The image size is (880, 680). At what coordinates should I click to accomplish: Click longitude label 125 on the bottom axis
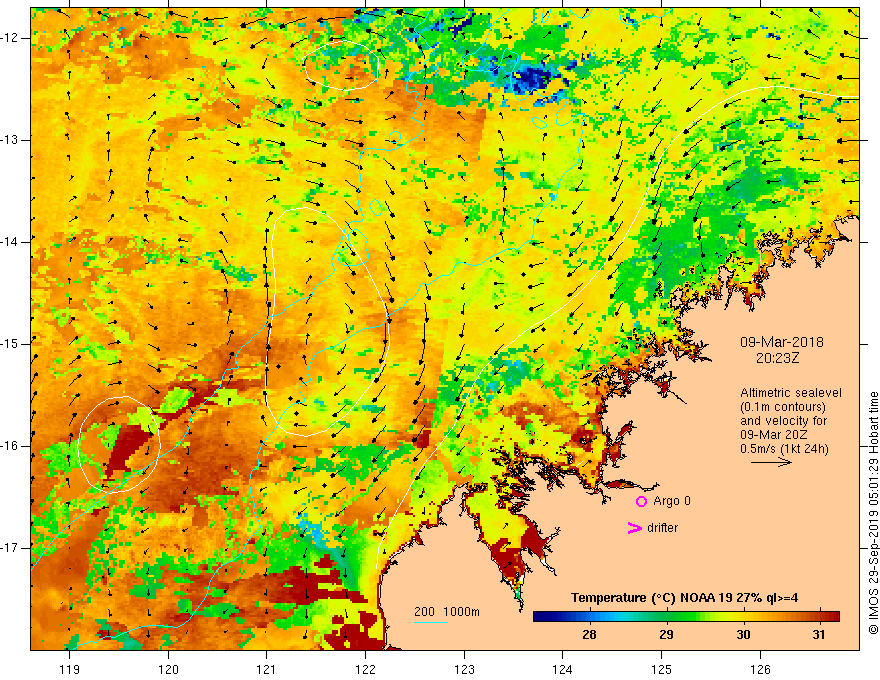click(x=662, y=669)
